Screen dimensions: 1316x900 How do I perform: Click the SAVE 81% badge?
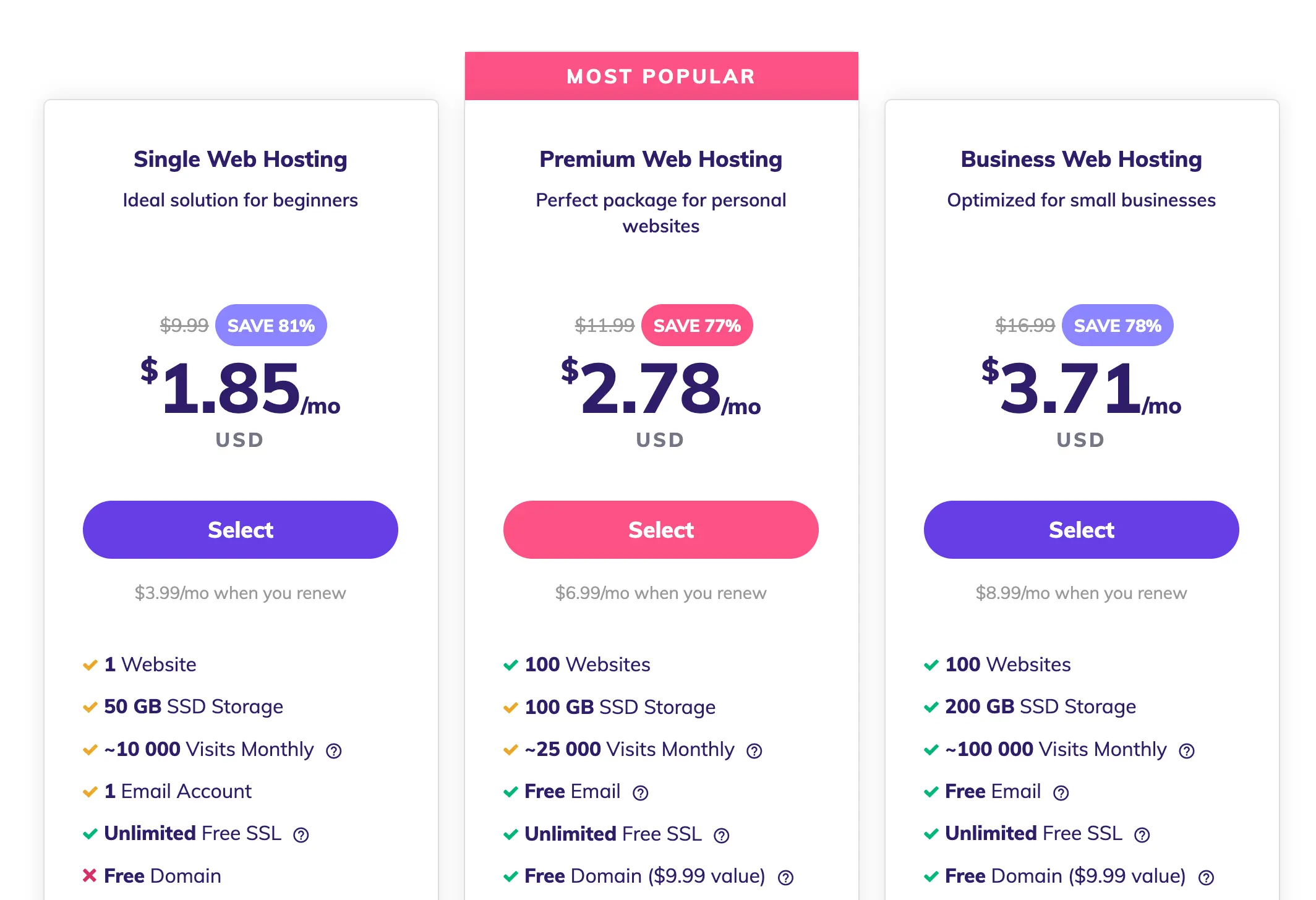[271, 325]
